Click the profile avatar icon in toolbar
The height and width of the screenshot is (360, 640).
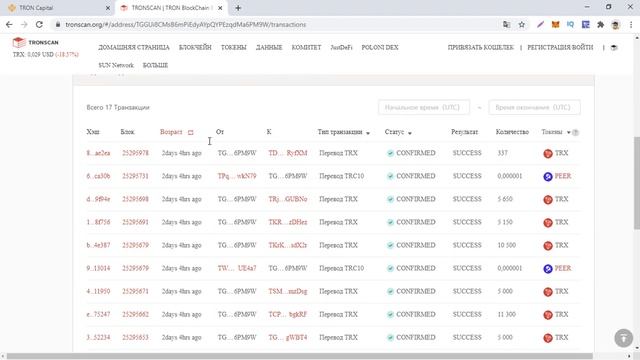click(x=616, y=24)
